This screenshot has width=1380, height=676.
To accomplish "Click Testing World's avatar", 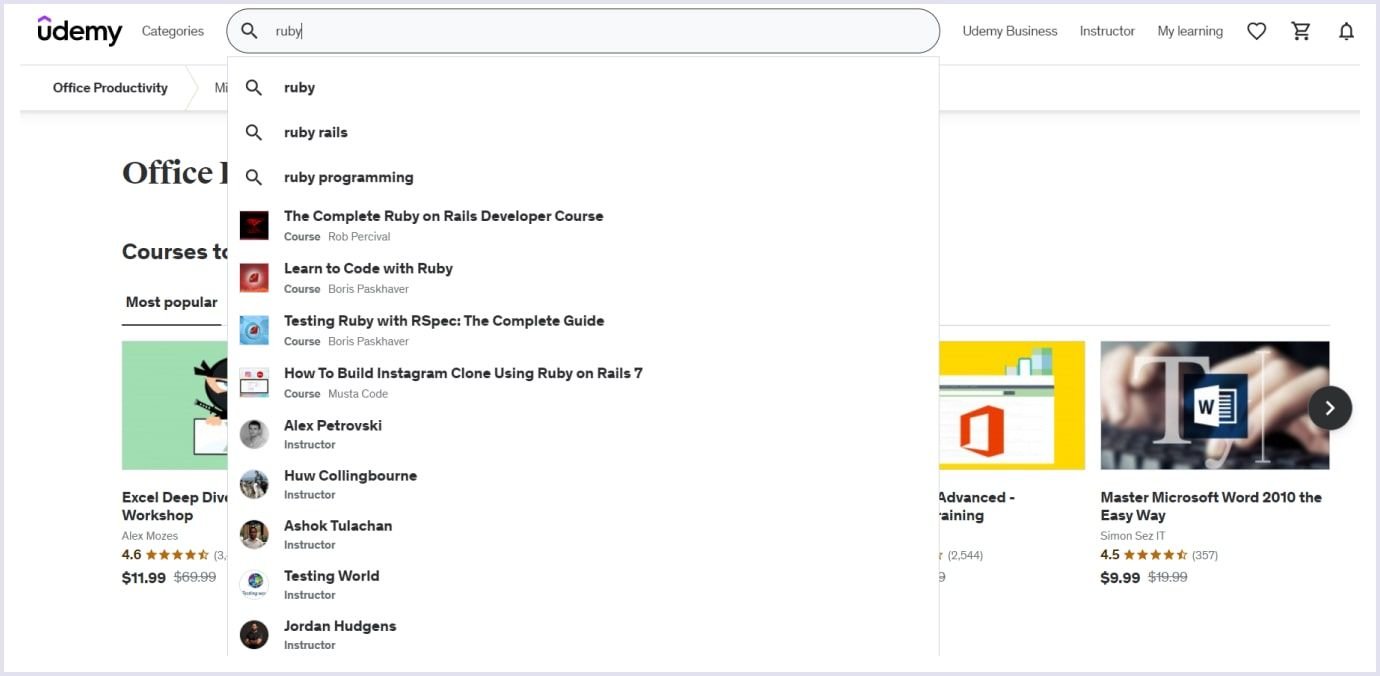I will [x=254, y=584].
